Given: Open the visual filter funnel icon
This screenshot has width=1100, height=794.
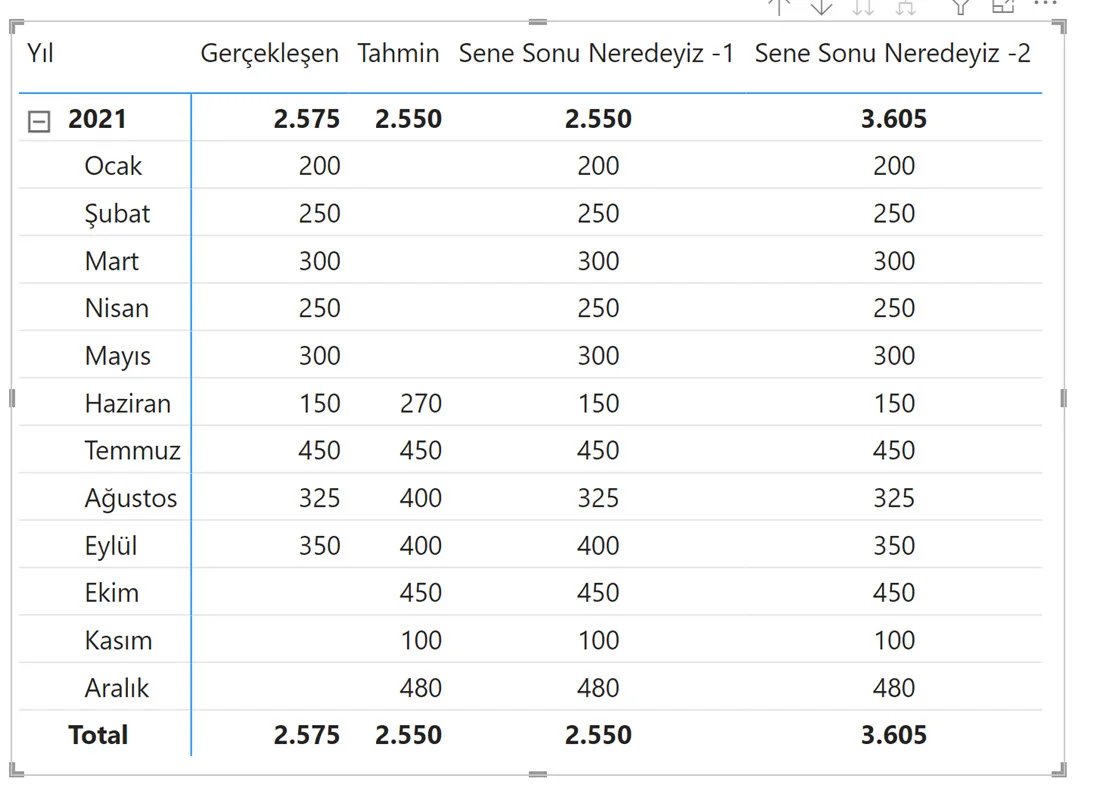Looking at the screenshot, I should (960, 6).
